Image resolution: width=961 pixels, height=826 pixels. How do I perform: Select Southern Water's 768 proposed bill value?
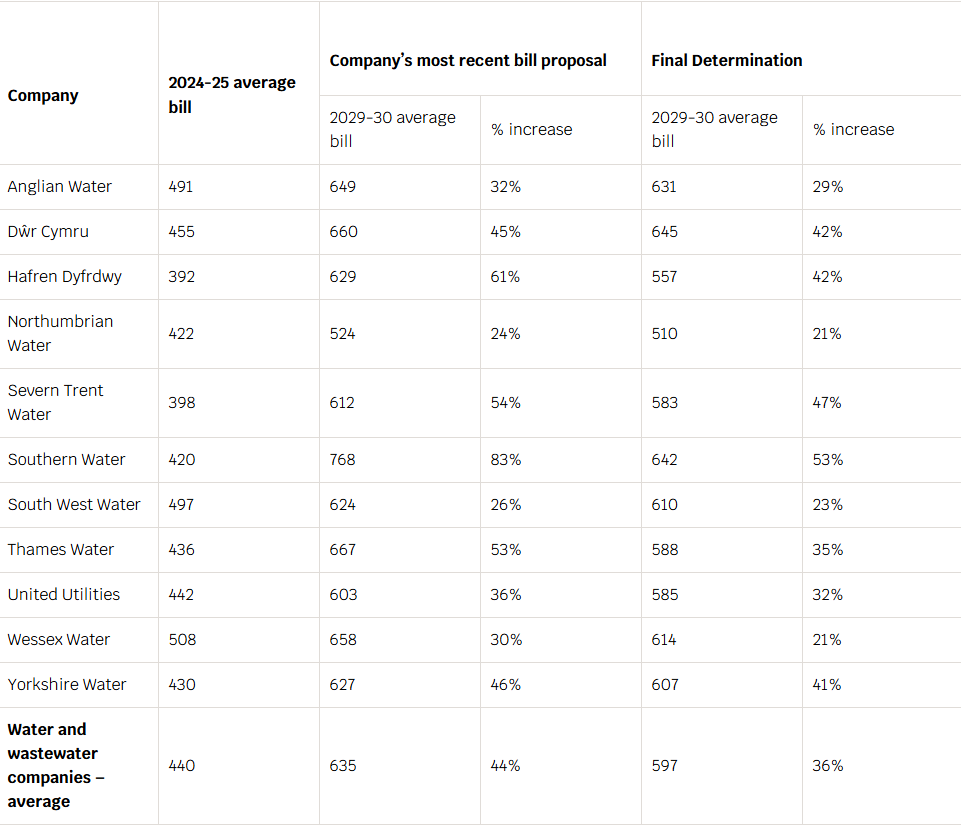(343, 460)
